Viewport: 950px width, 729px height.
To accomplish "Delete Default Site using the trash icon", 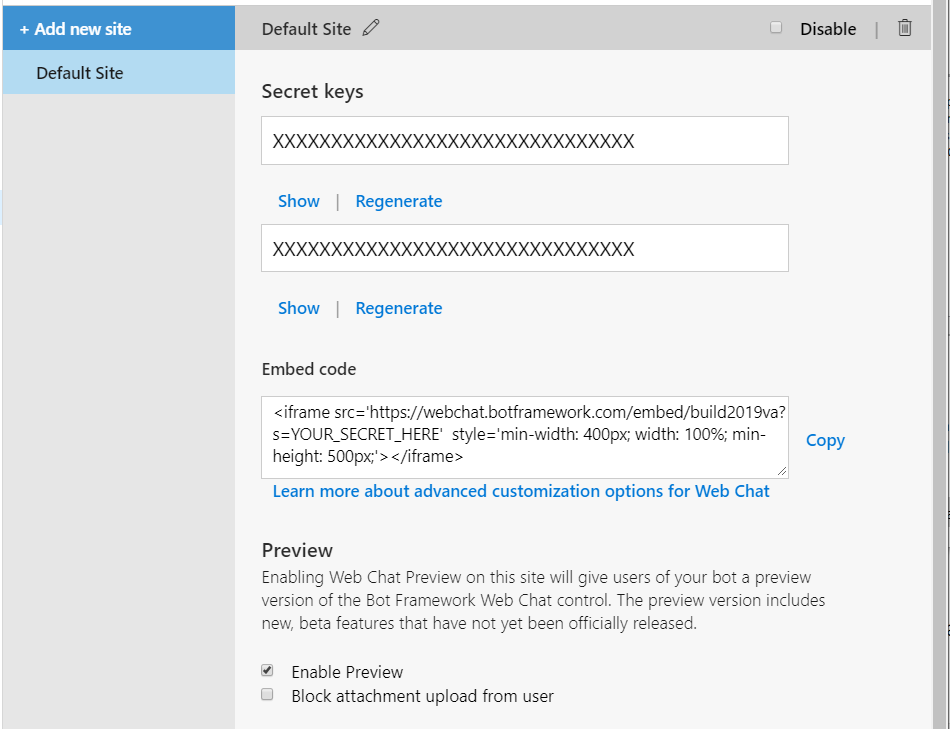I will coord(905,29).
